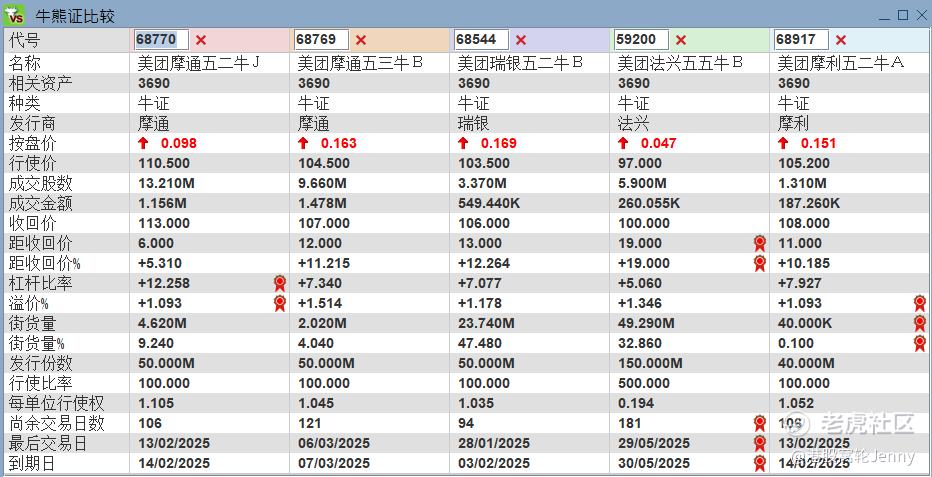932x477 pixels.
Task: Maximize the 牛熊证比较 window
Action: pos(903,15)
